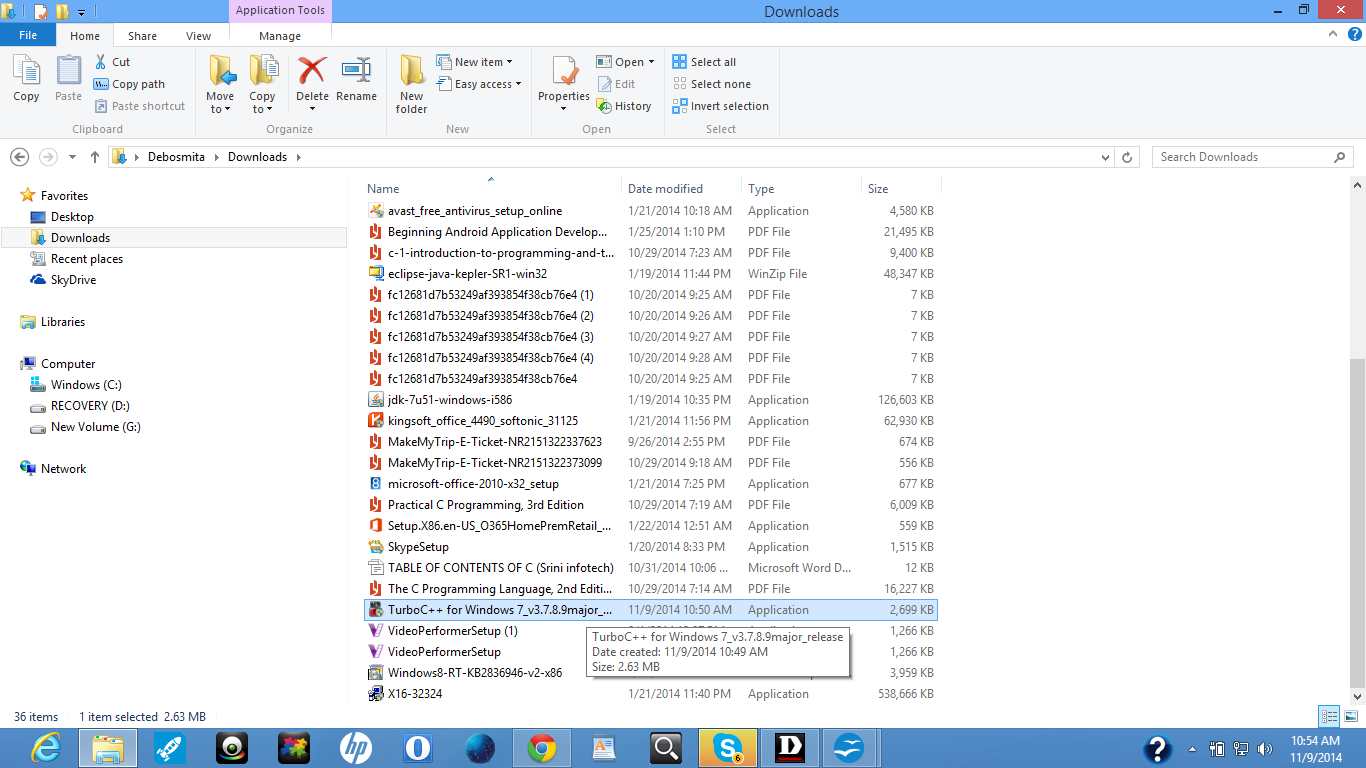Click the History icon in Open group
The height and width of the screenshot is (768, 1366).
coord(604,106)
